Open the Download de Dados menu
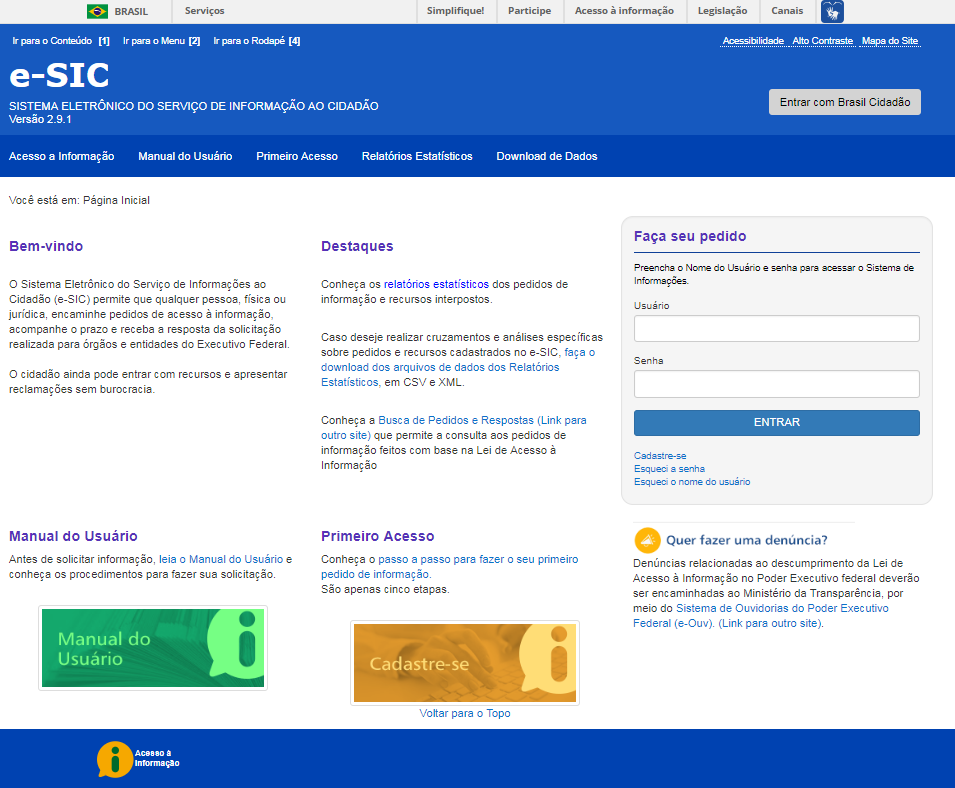The width and height of the screenshot is (955, 788). [547, 156]
